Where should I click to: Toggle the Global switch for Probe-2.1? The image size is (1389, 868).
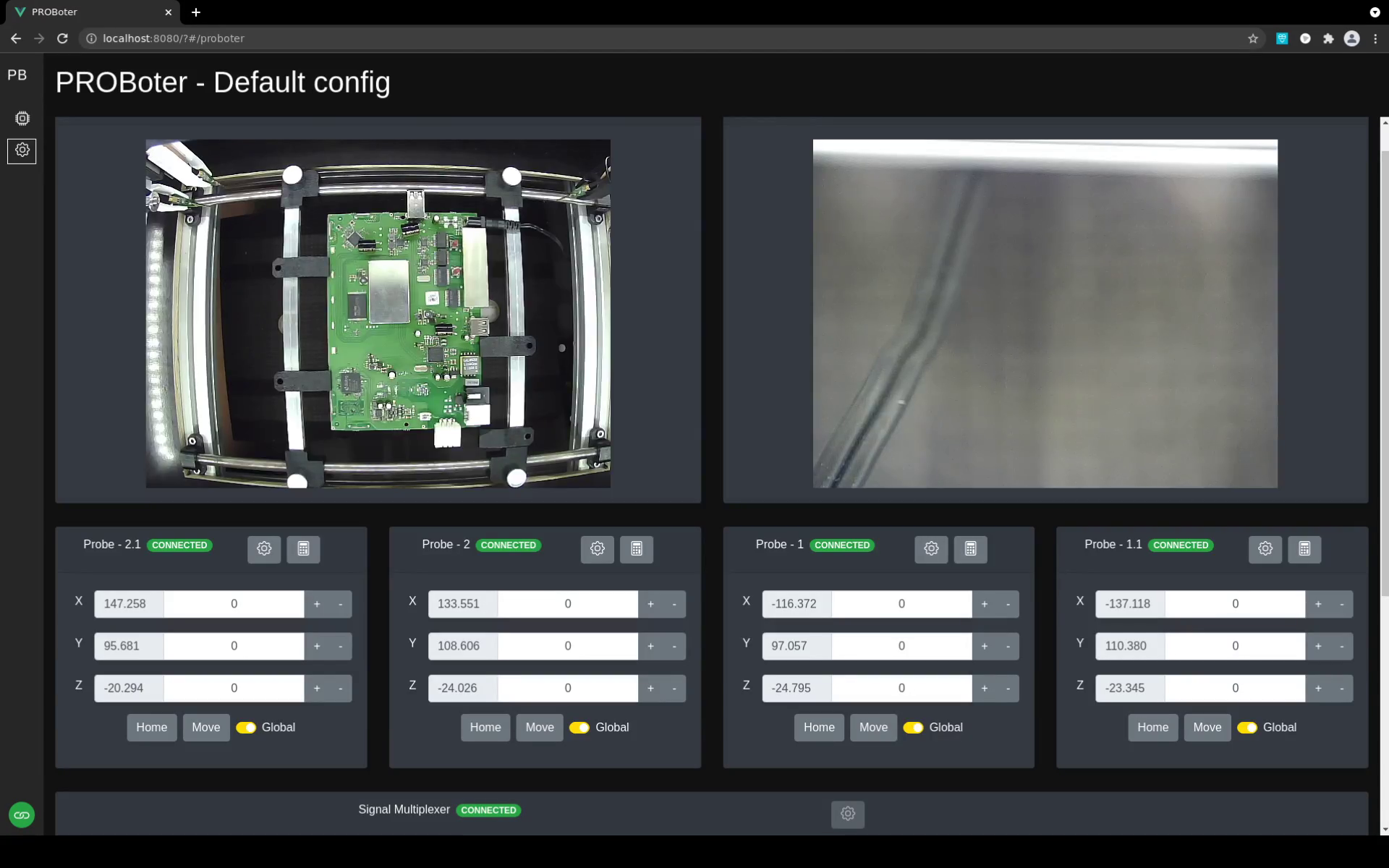pos(247,727)
